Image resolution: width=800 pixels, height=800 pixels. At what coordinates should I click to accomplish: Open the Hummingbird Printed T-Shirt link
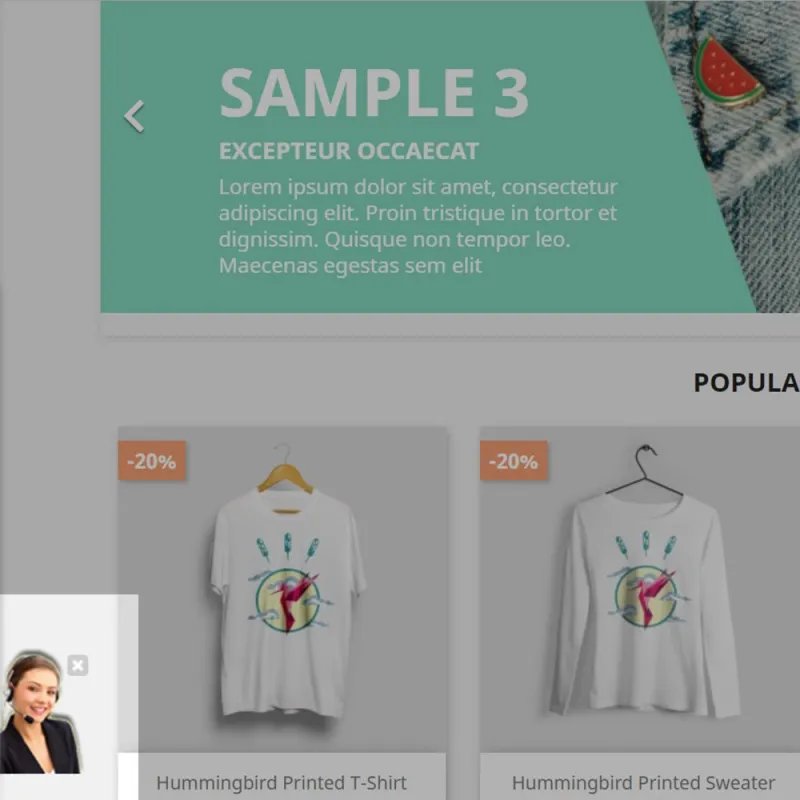[x=281, y=783]
